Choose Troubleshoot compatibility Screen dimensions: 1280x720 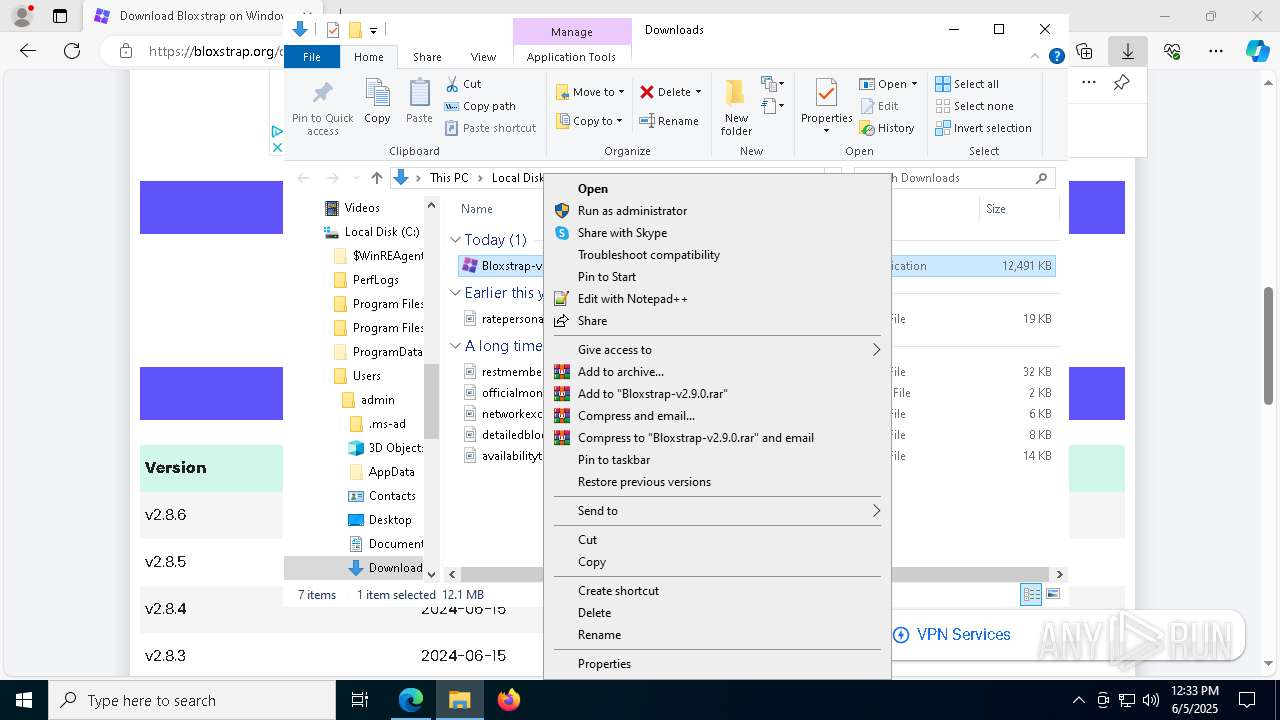point(717,255)
